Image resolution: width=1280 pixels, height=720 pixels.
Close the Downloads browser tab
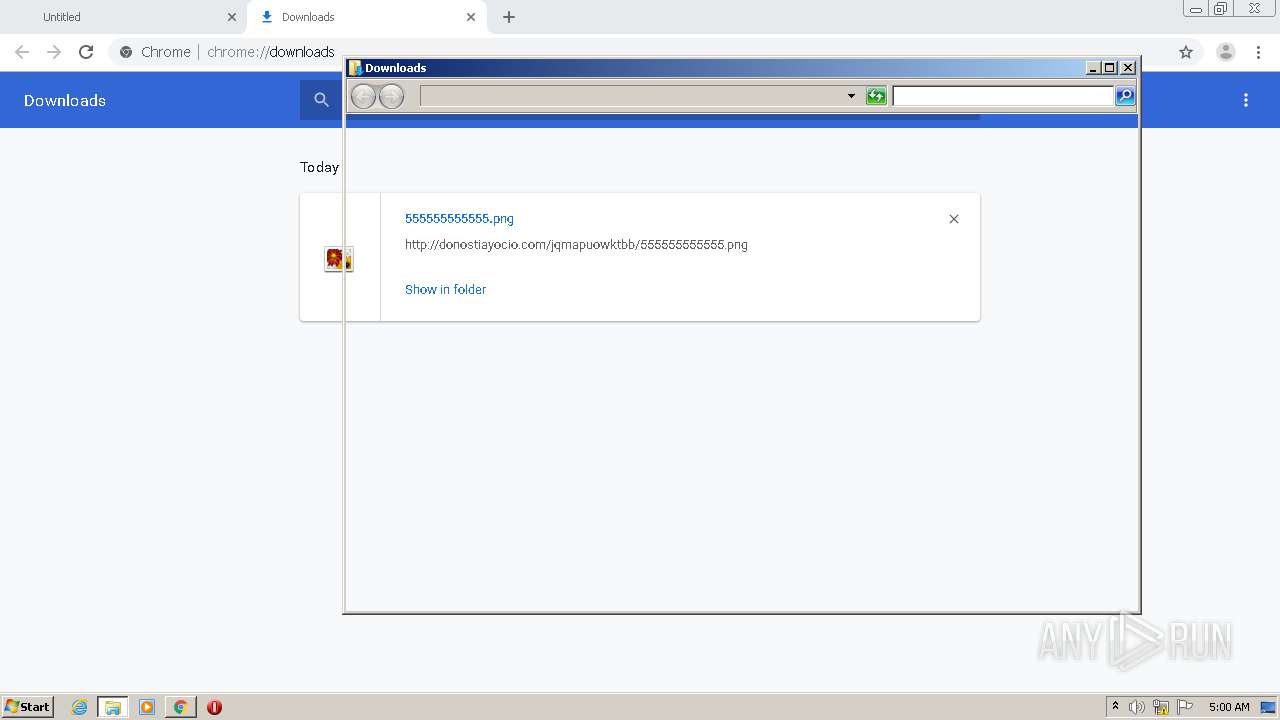coord(471,17)
